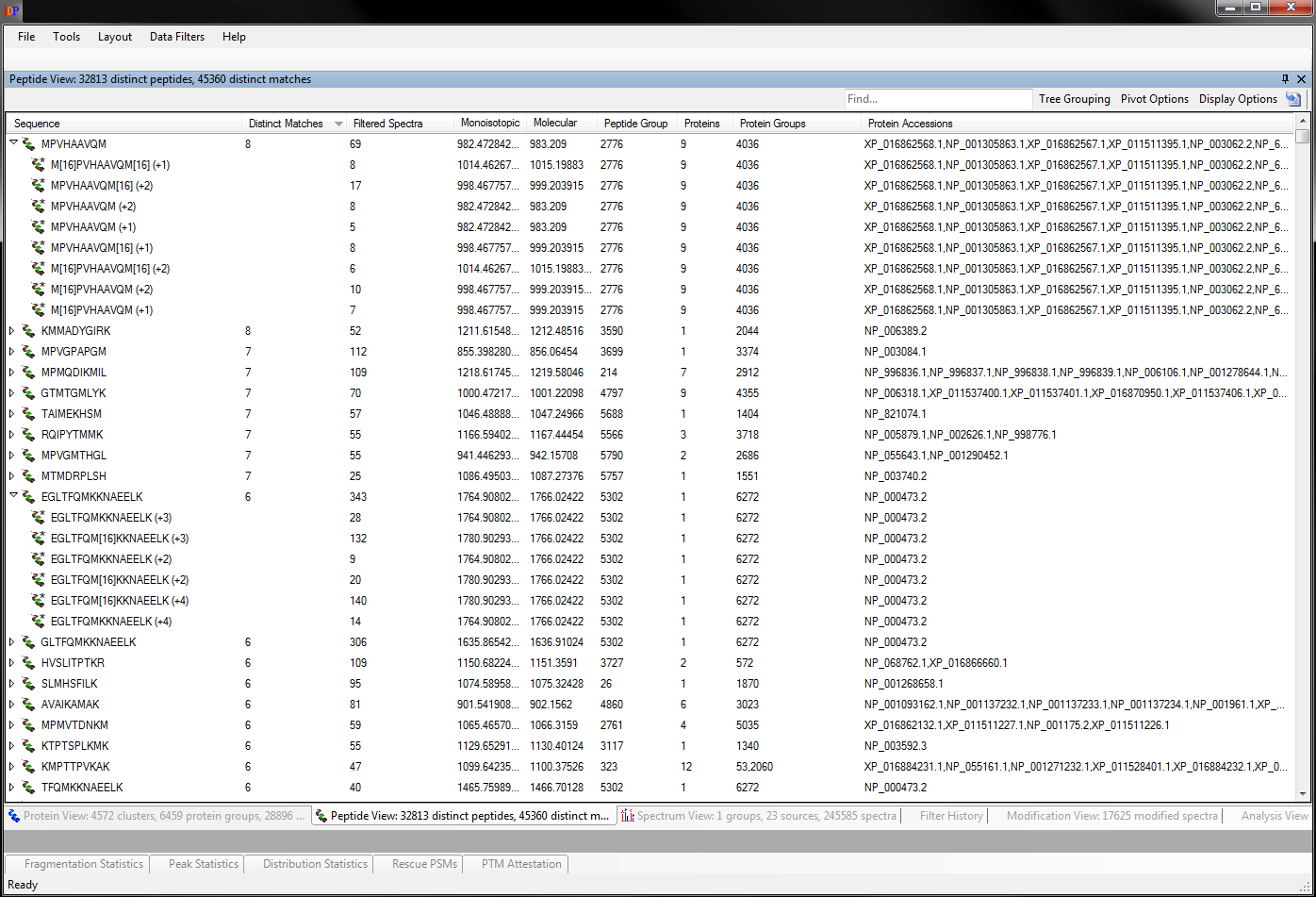
Task: Click the pin icon on Peptide View header
Action: coord(1285,79)
